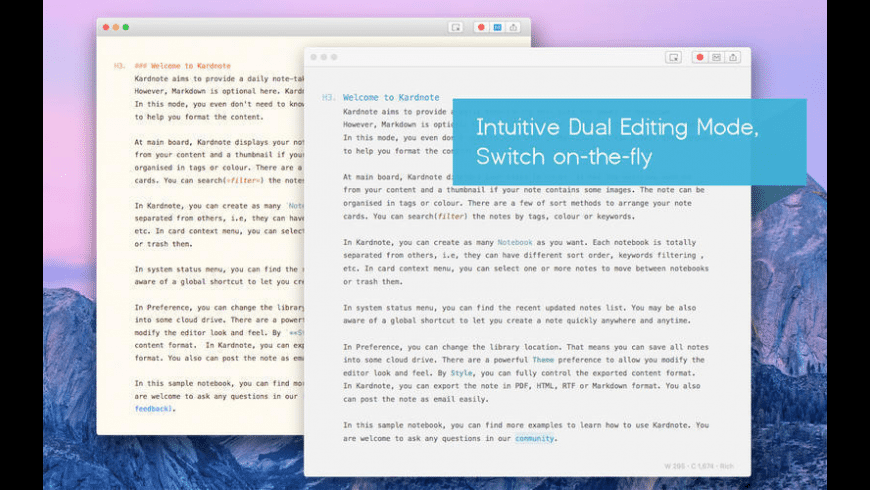The image size is (870, 490).
Task: Click 'to help you format the content.' in back window
Action: (x=199, y=117)
